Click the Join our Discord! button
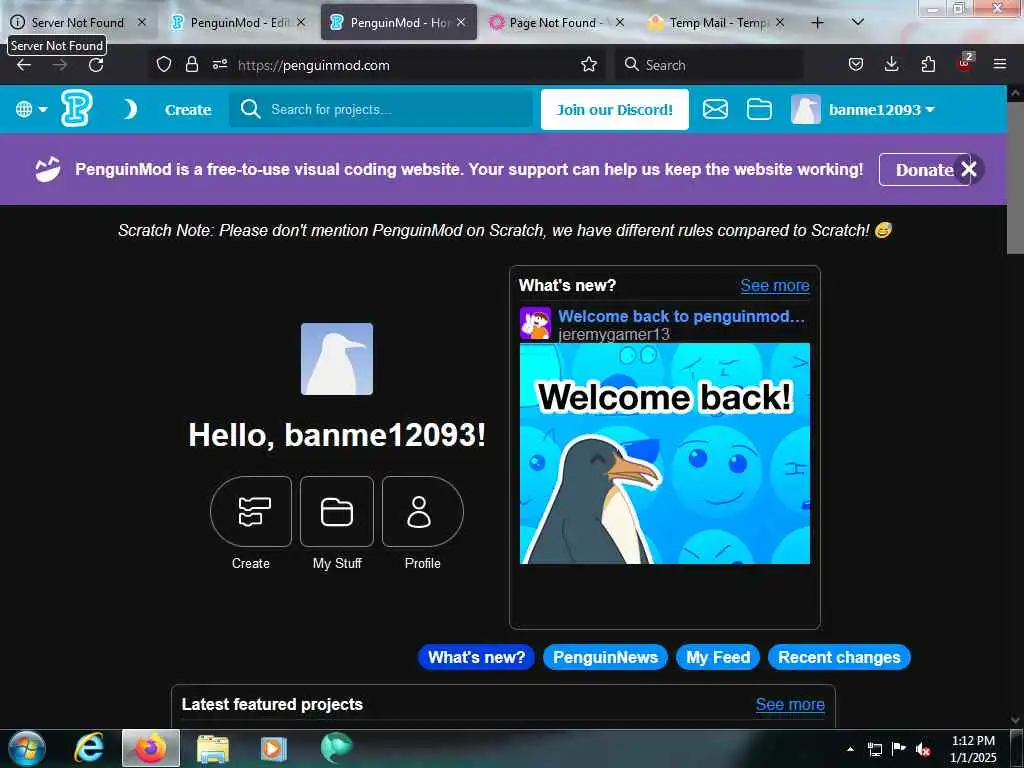Viewport: 1024px width, 768px height. [x=615, y=110]
